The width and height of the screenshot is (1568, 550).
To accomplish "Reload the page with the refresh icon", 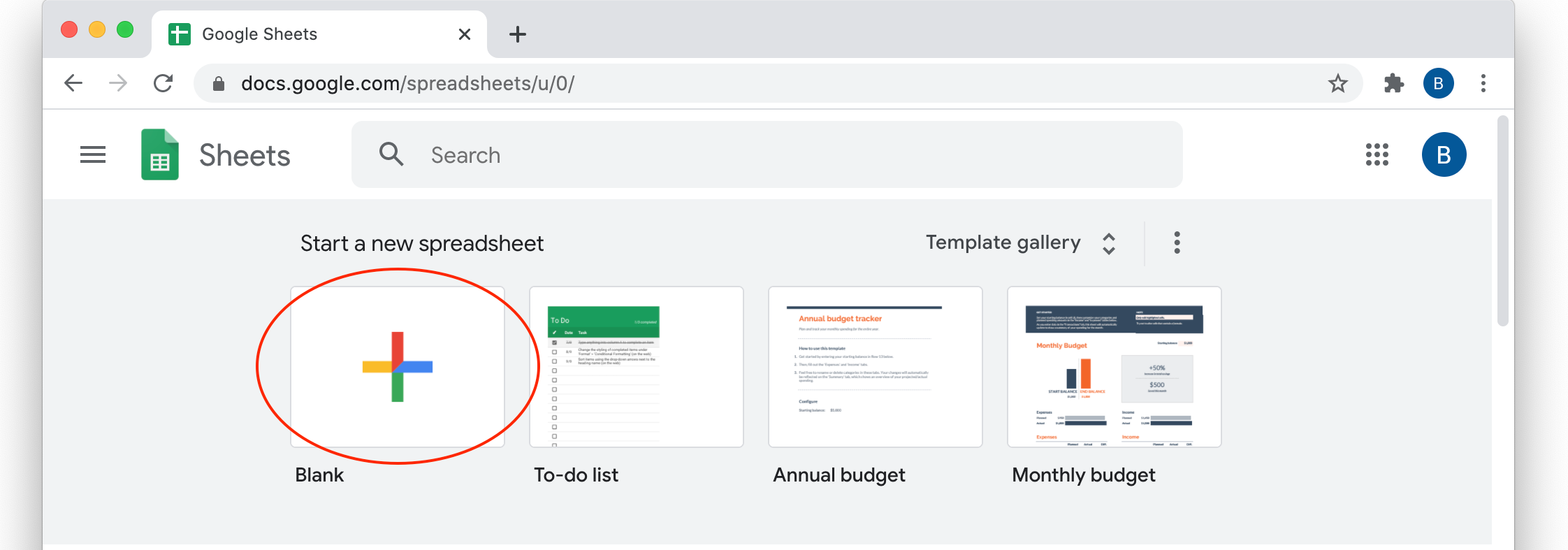I will pos(164,83).
